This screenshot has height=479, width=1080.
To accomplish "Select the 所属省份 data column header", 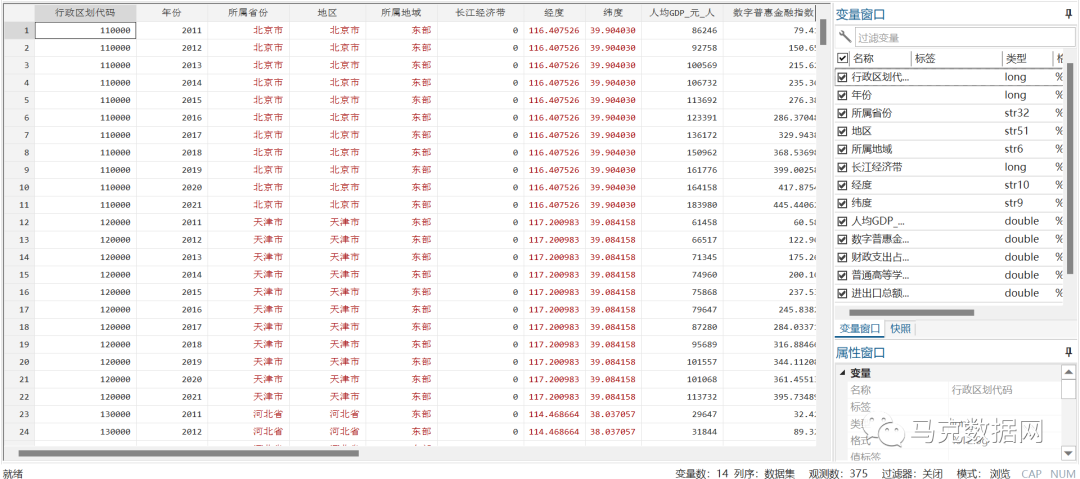I will pyautogui.click(x=249, y=12).
